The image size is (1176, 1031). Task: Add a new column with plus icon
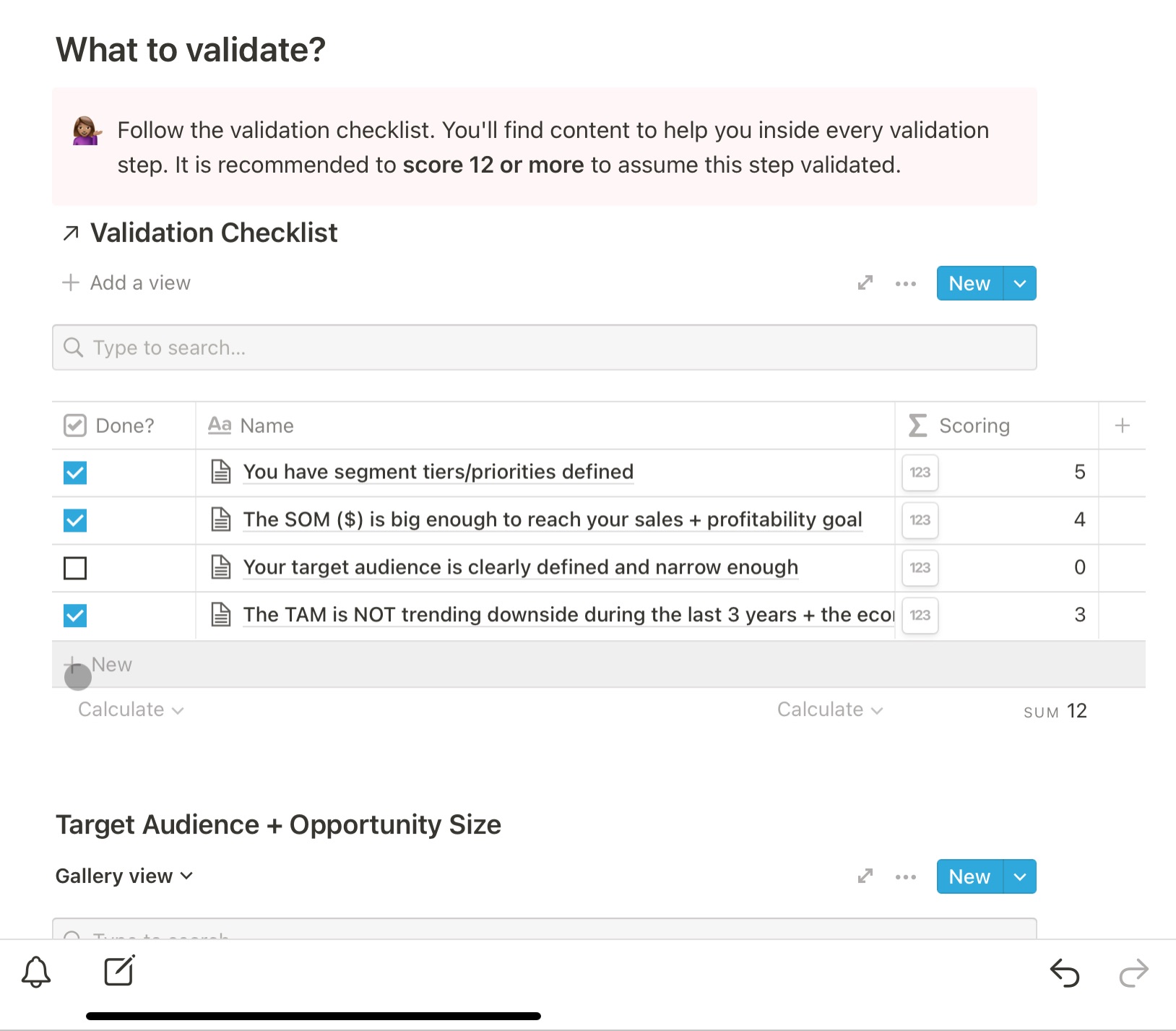(1122, 426)
